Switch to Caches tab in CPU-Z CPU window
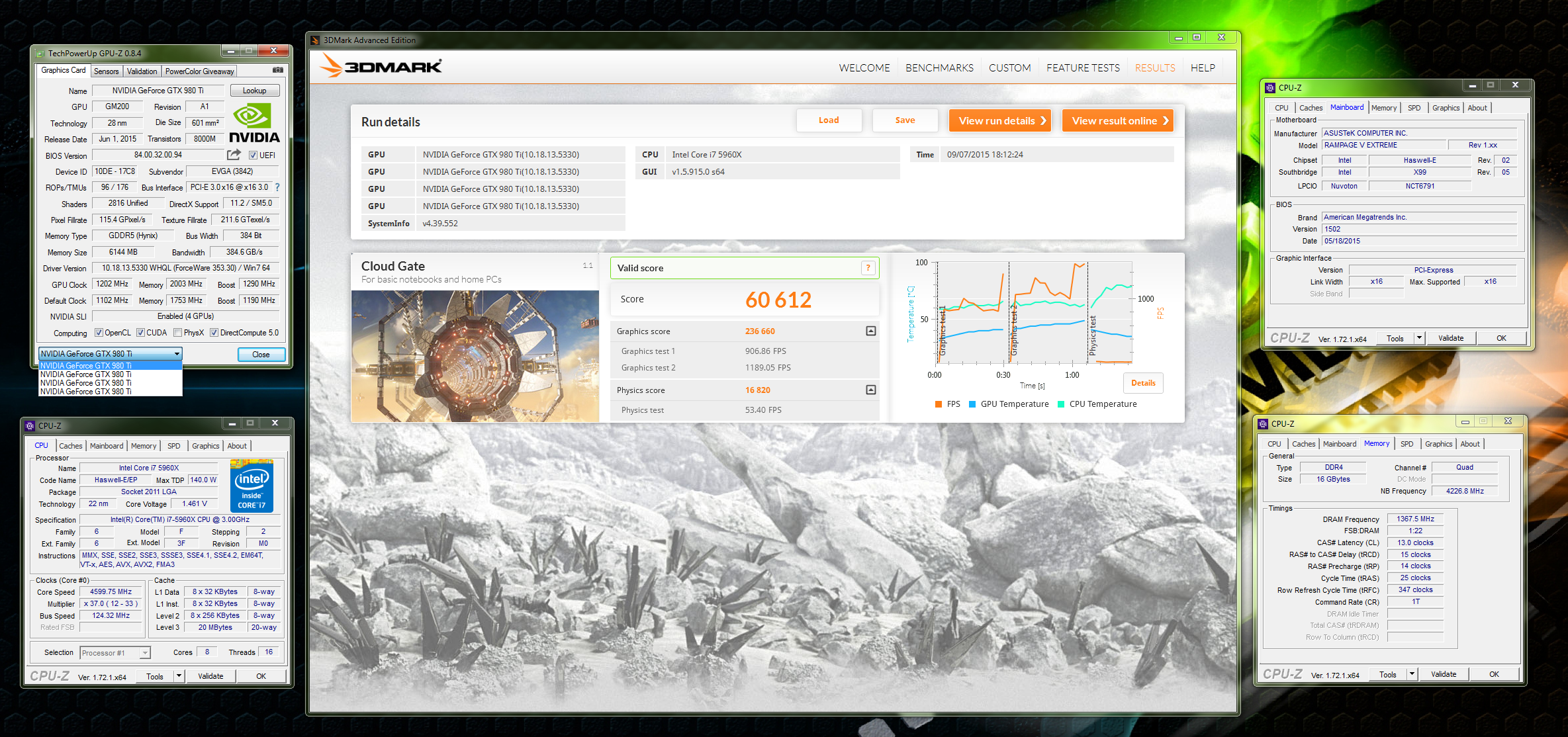The height and width of the screenshot is (737, 1568). pyautogui.click(x=71, y=446)
